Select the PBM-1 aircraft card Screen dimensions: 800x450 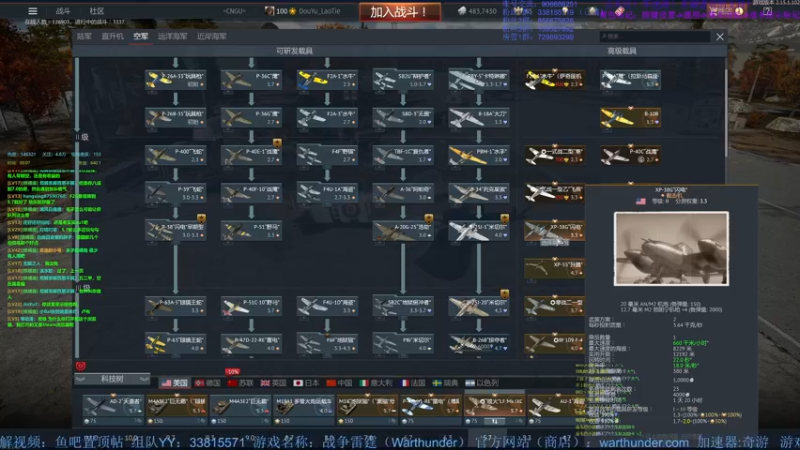(x=479, y=155)
